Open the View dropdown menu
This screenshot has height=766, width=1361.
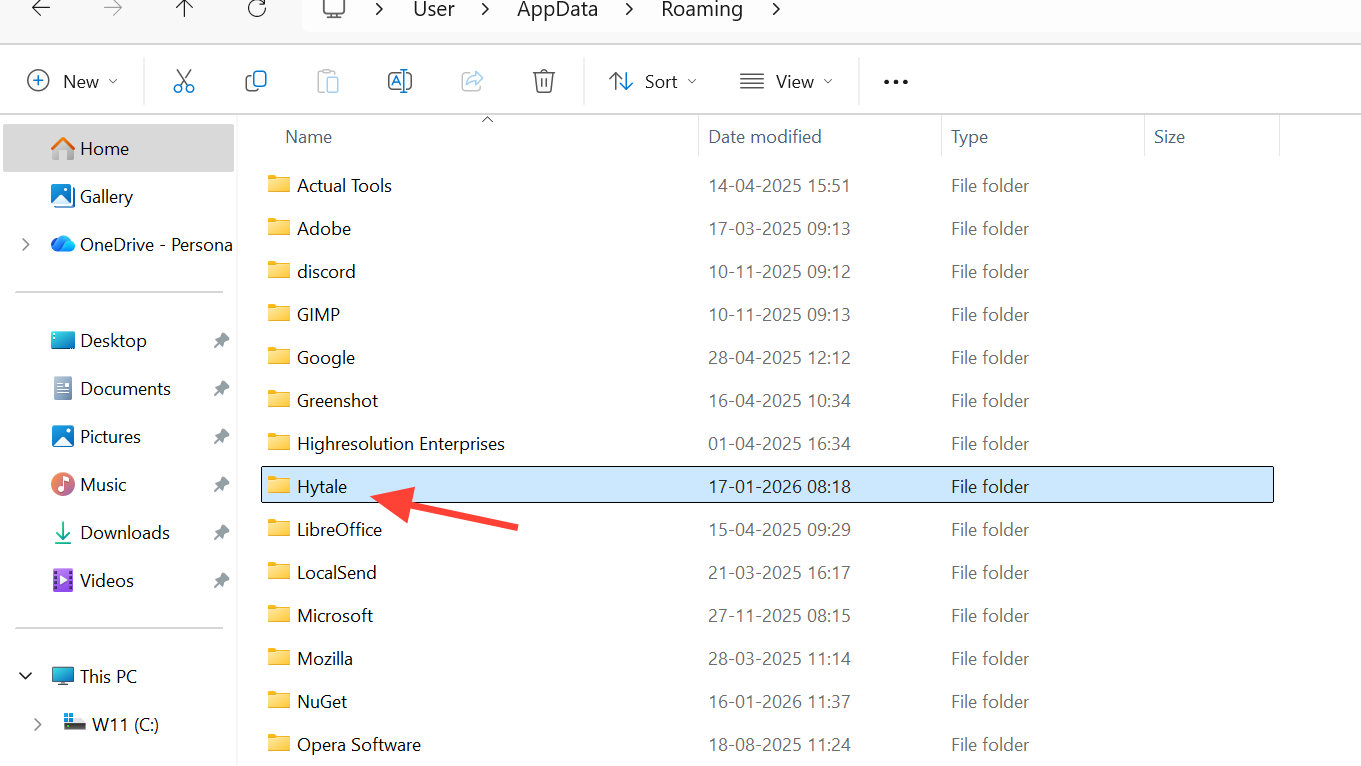pyautogui.click(x=786, y=81)
